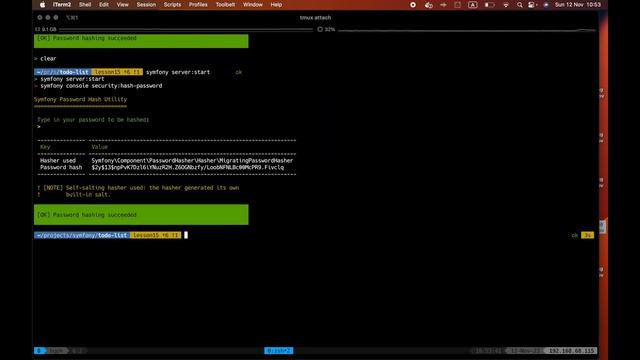Screen dimensions: 640x360
Task: Click the screen recording indicator icon
Action: (413, 5)
